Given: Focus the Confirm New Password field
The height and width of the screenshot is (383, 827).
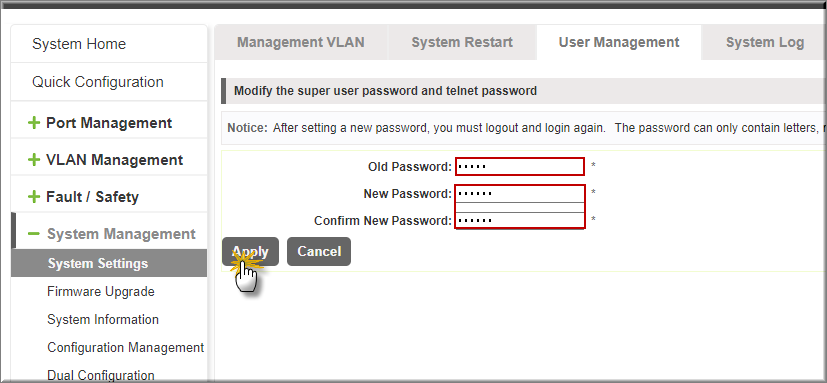Looking at the screenshot, I should (x=520, y=220).
